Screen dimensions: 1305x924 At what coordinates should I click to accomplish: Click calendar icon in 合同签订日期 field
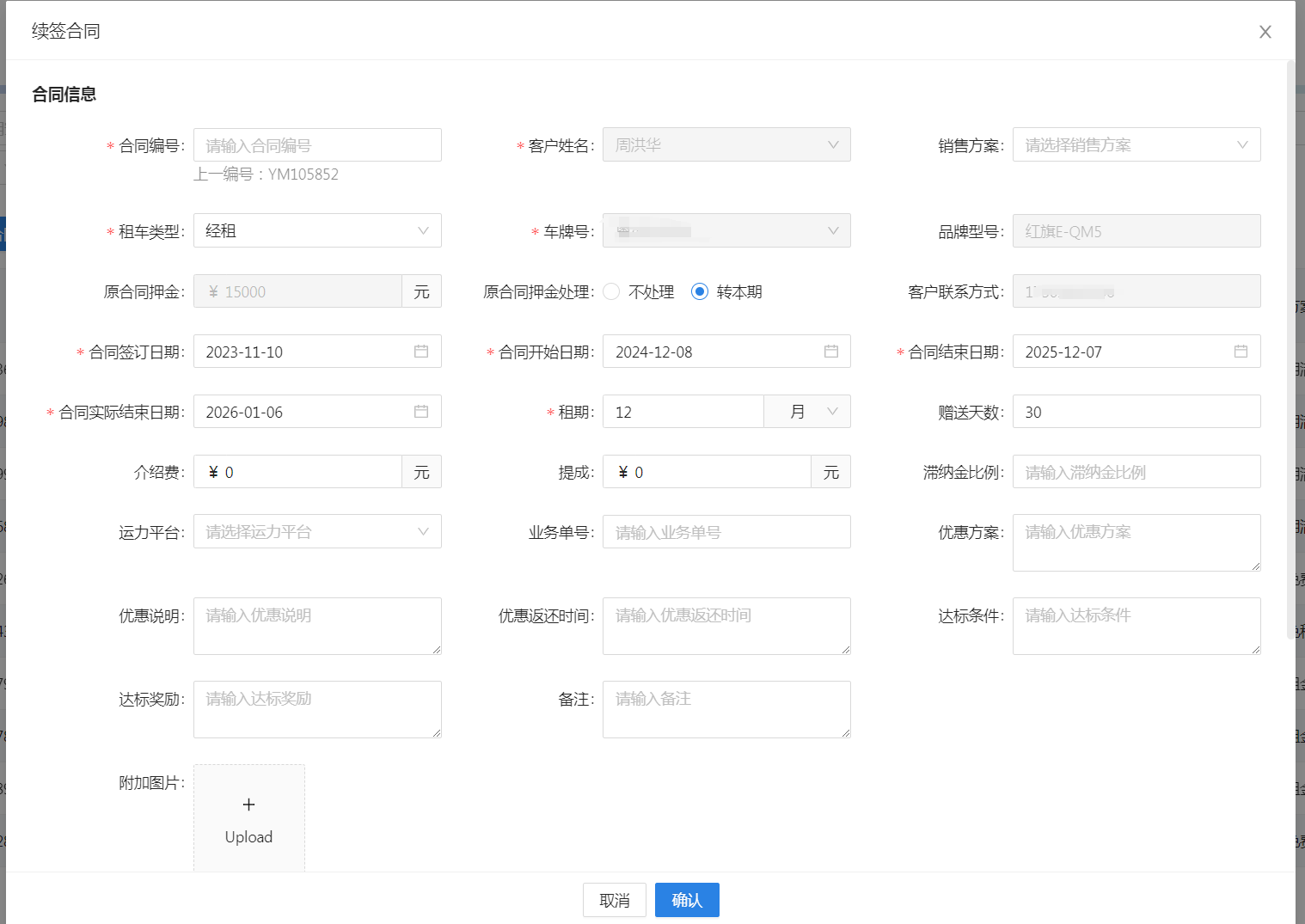tap(421, 352)
